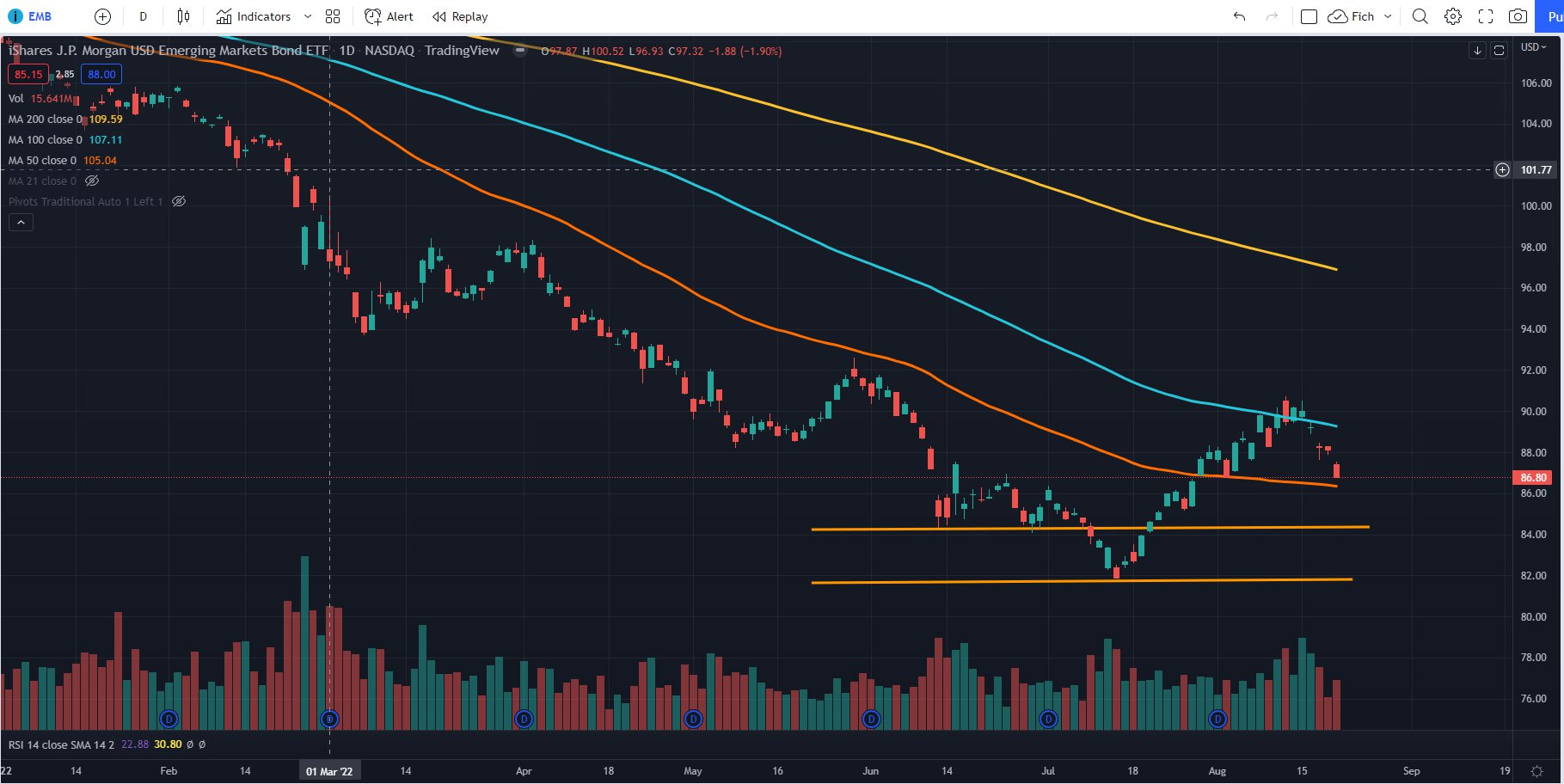
Task: Open the USD currency dropdown
Action: [1534, 47]
